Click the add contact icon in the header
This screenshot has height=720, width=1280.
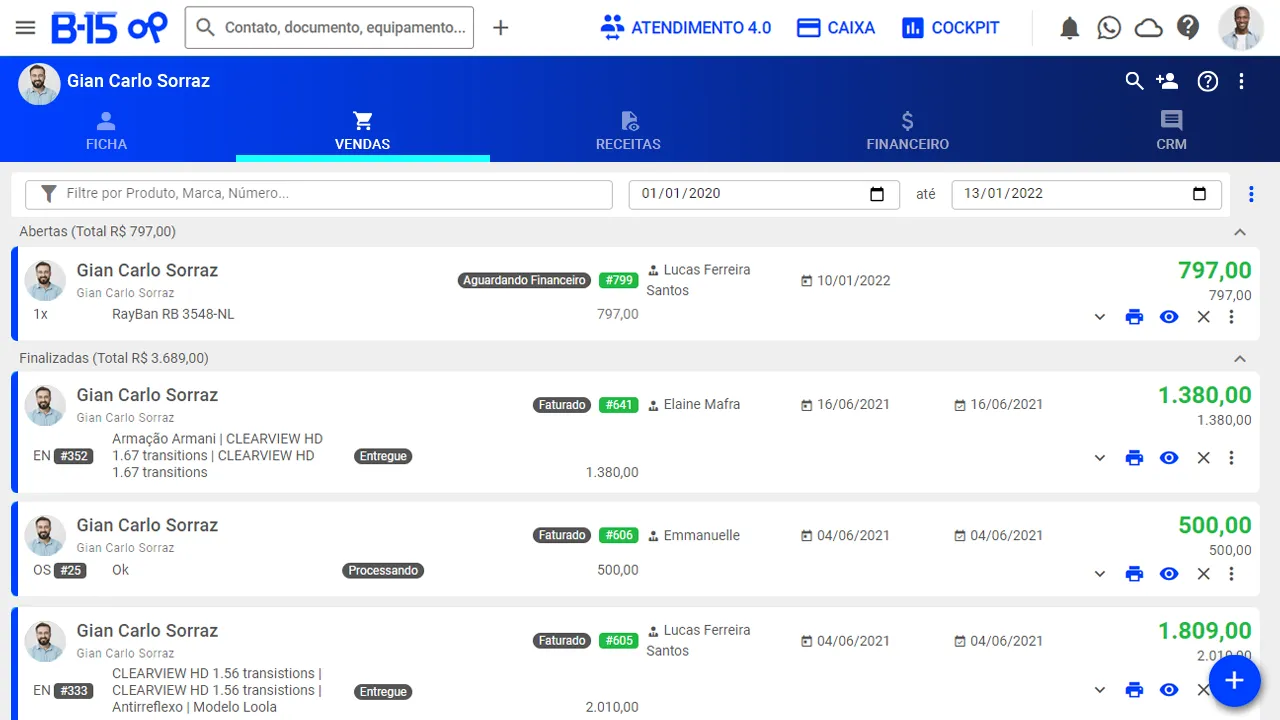1167,81
